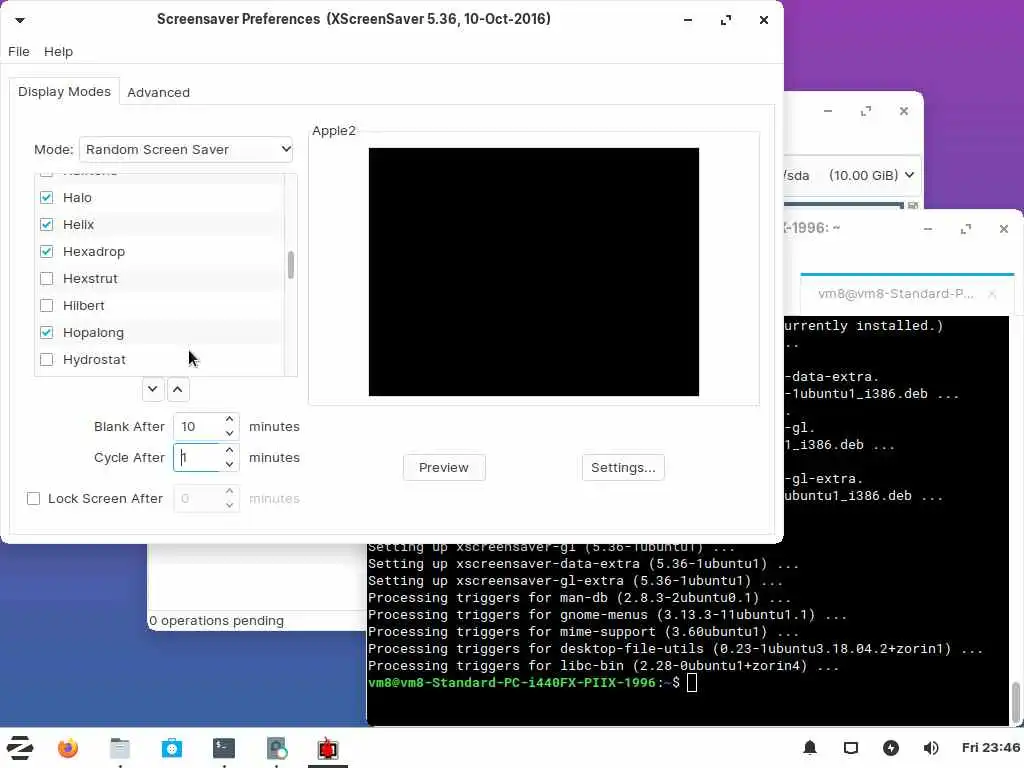Close the disk utility window behind
The width and height of the screenshot is (1024, 768).
(x=904, y=111)
